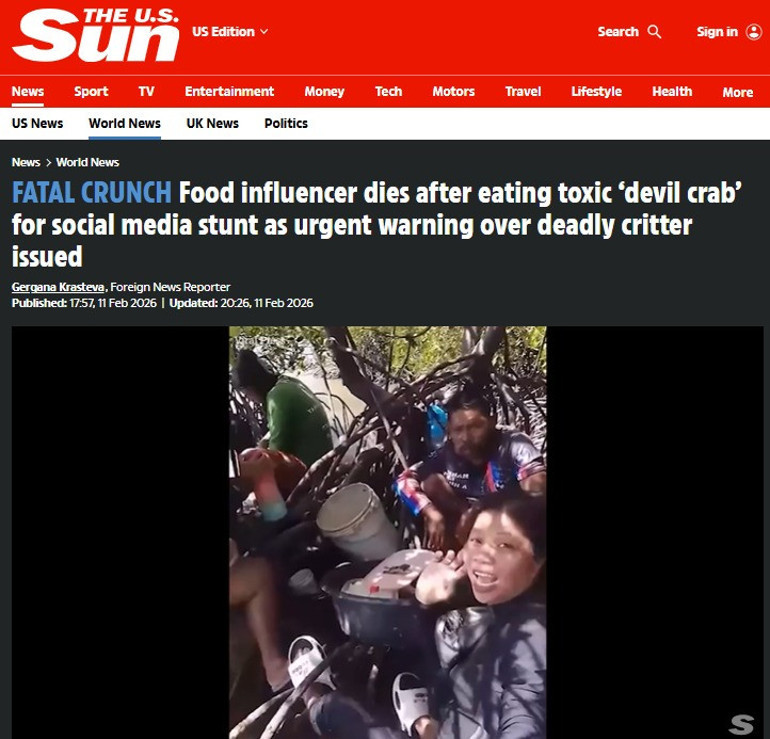Open the More menu
The width and height of the screenshot is (770, 739).
click(x=738, y=92)
